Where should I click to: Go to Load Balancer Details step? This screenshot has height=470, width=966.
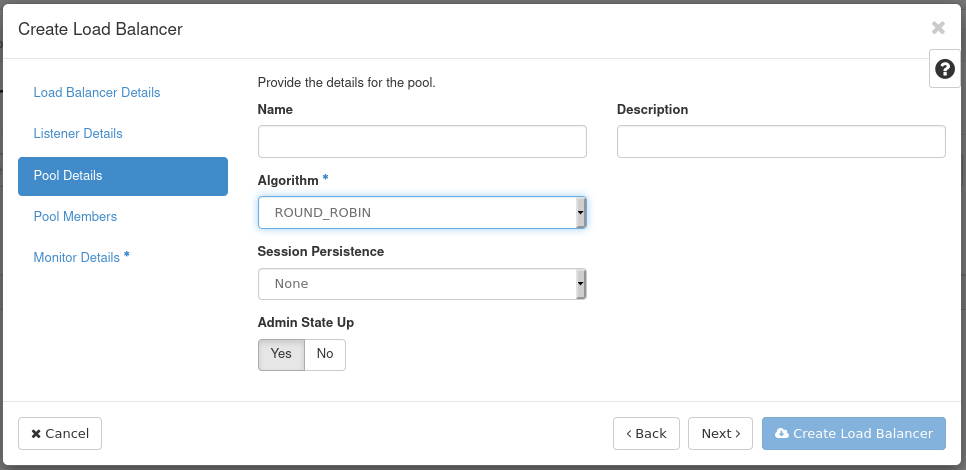[x=97, y=93]
